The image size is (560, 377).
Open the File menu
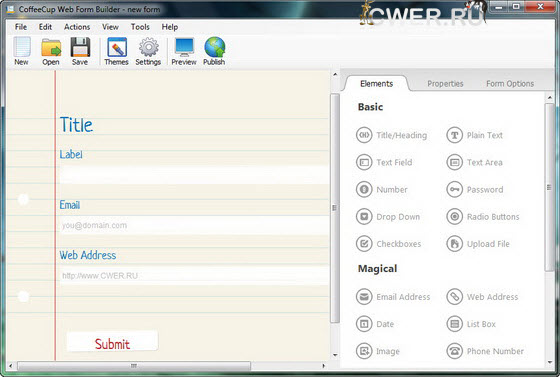pos(21,27)
